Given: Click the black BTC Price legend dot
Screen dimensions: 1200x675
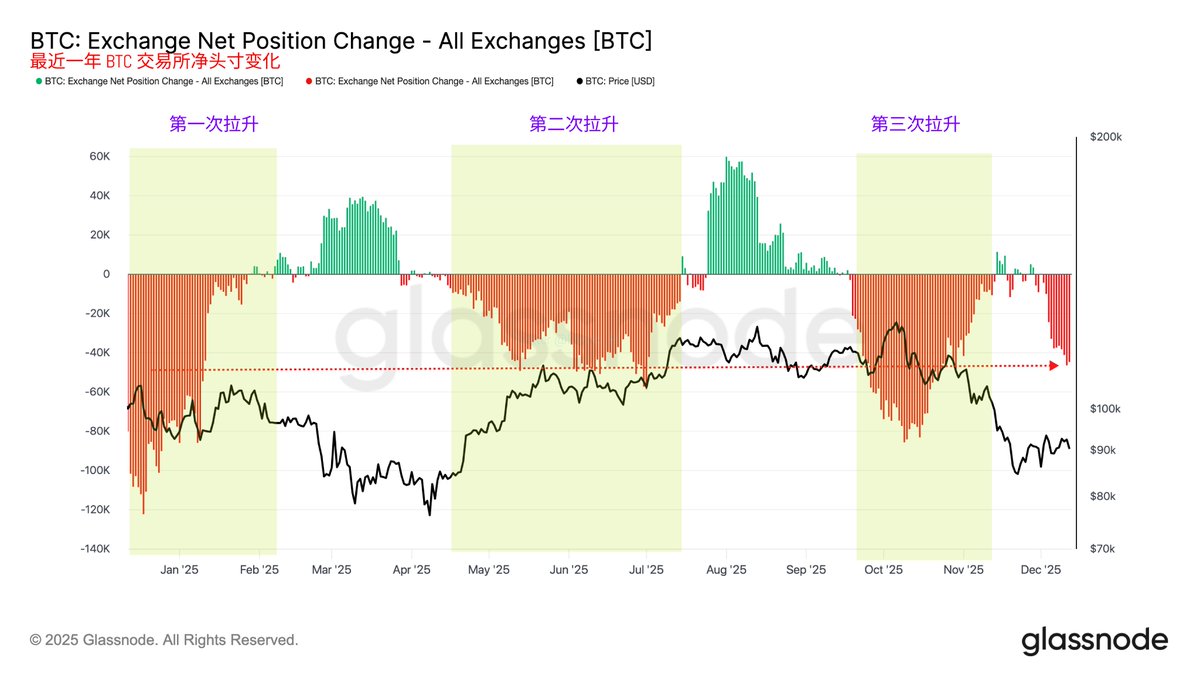Looking at the screenshot, I should [581, 81].
